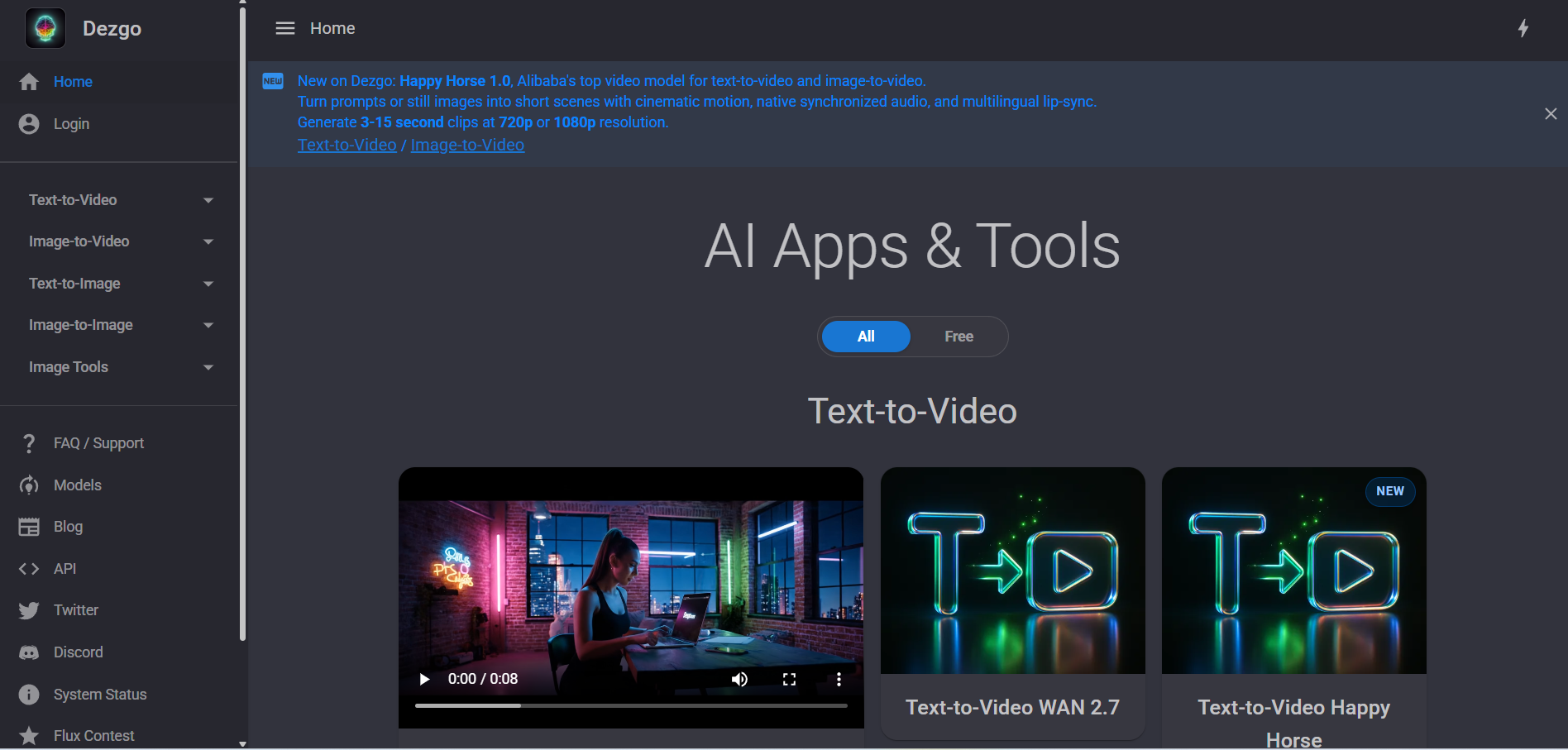Image resolution: width=1568 pixels, height=750 pixels.
Task: Click the lightning bolt icon in header
Action: (x=1523, y=28)
